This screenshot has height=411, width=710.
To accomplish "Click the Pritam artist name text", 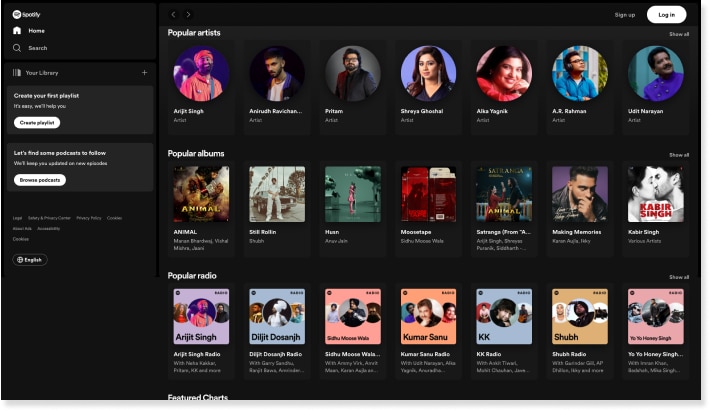I will pyautogui.click(x=334, y=111).
